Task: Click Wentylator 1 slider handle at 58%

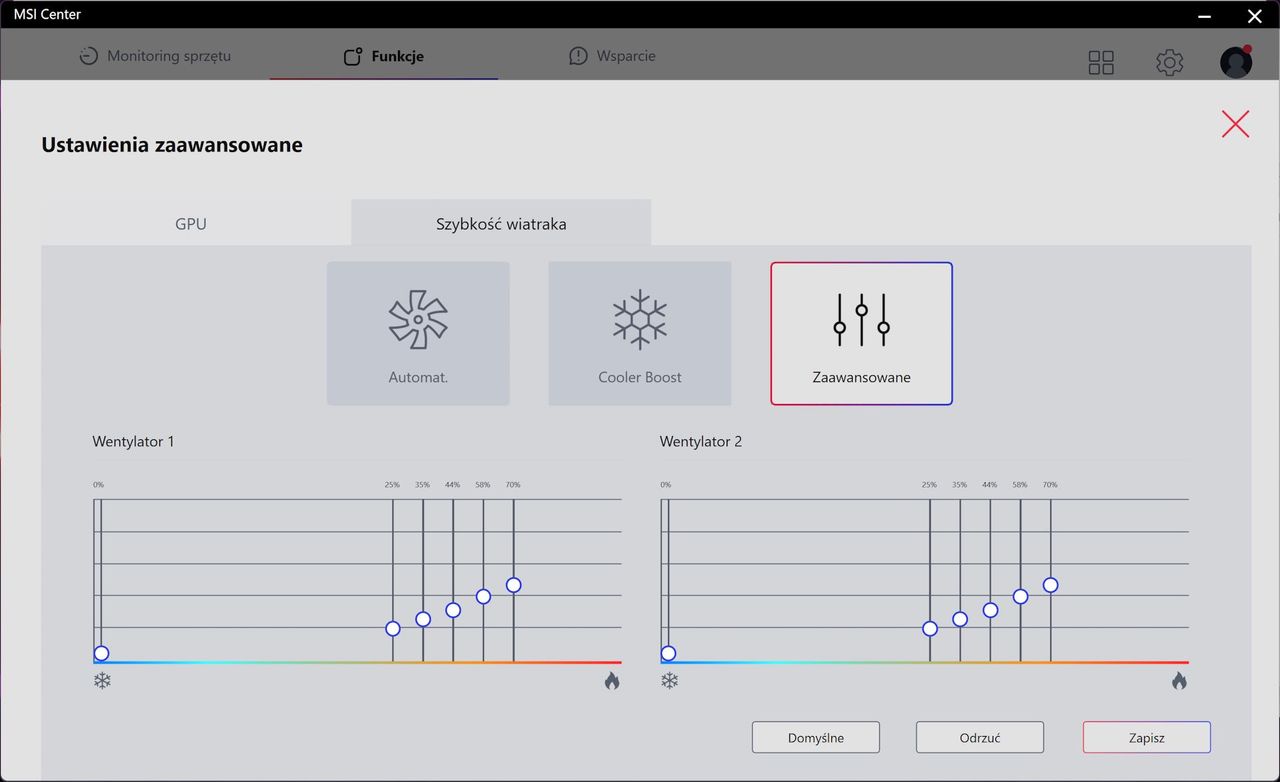Action: [x=483, y=596]
